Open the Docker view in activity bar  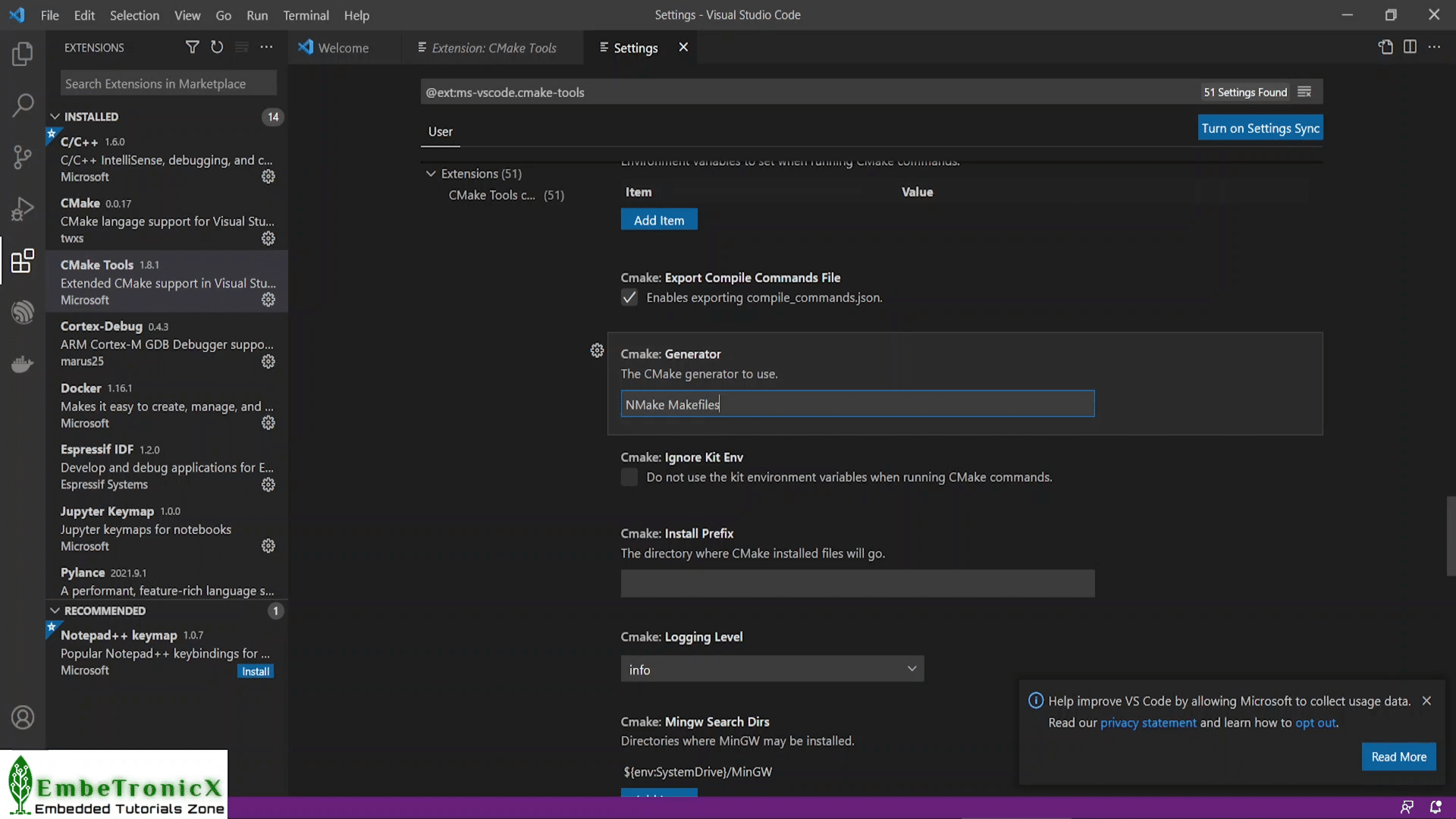click(23, 363)
